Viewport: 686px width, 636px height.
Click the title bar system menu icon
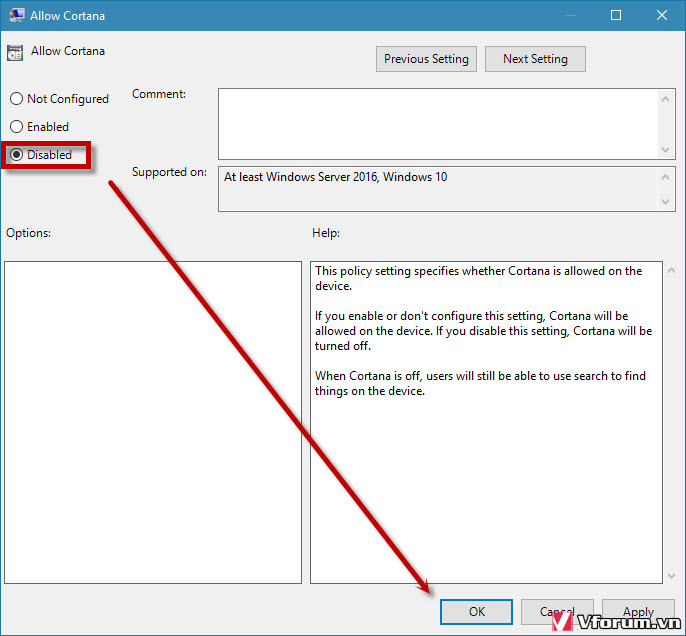click(17, 15)
